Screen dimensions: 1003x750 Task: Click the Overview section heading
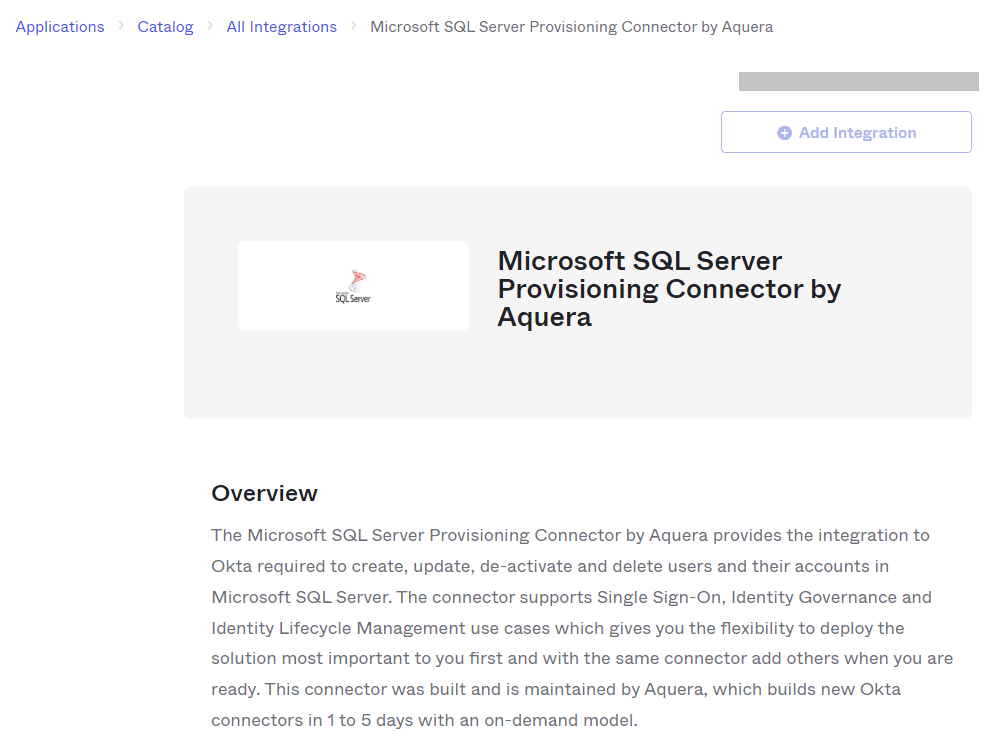[264, 493]
